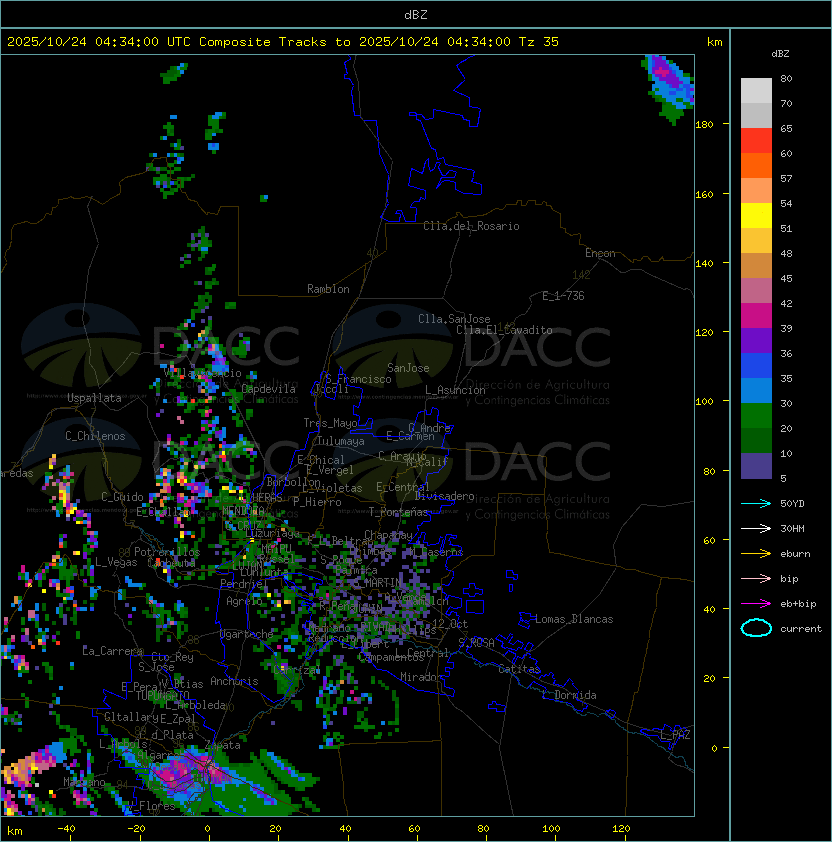Screen dimensions: 832x842
Task: Click the Divisadero place label
Action: 445,496
